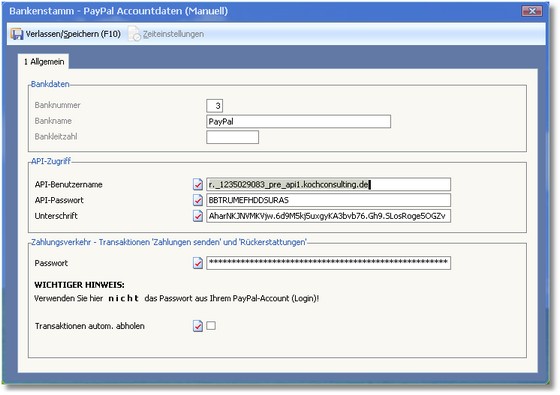Click the note icon beside API-Passwort
560x395 pixels.
(198, 200)
